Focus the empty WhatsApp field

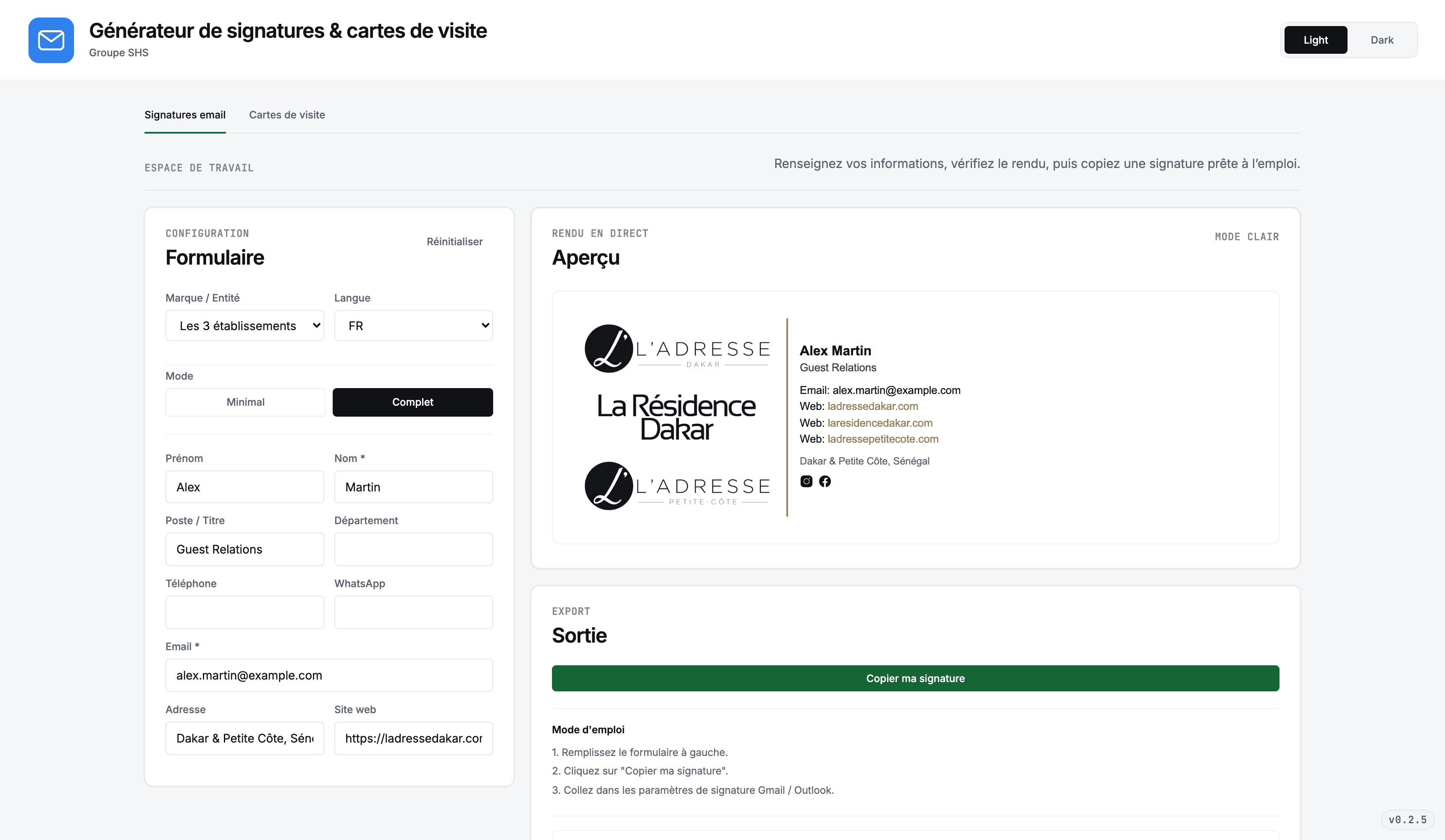[413, 612]
